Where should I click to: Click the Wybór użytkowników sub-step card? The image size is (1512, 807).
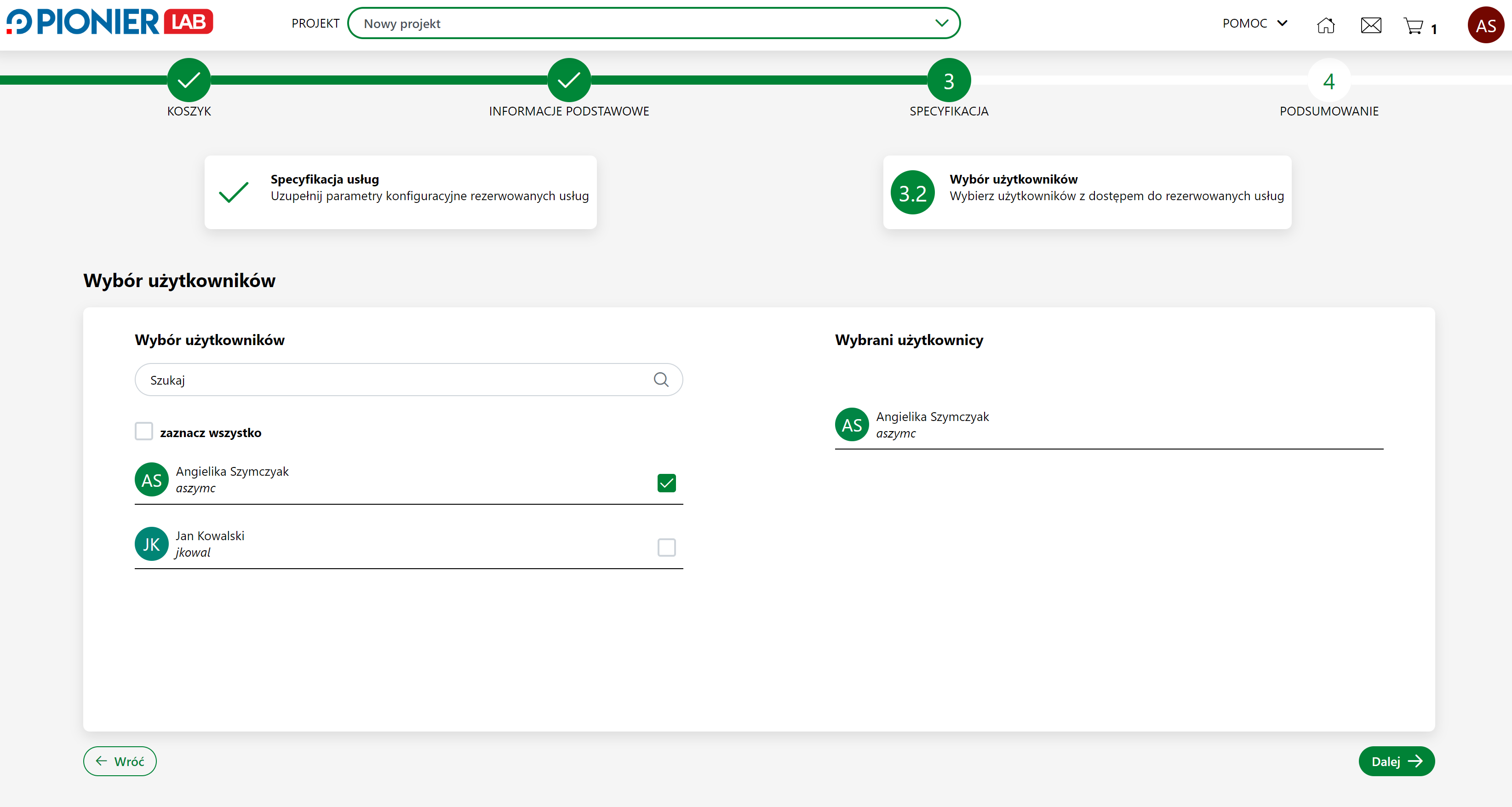[1087, 192]
